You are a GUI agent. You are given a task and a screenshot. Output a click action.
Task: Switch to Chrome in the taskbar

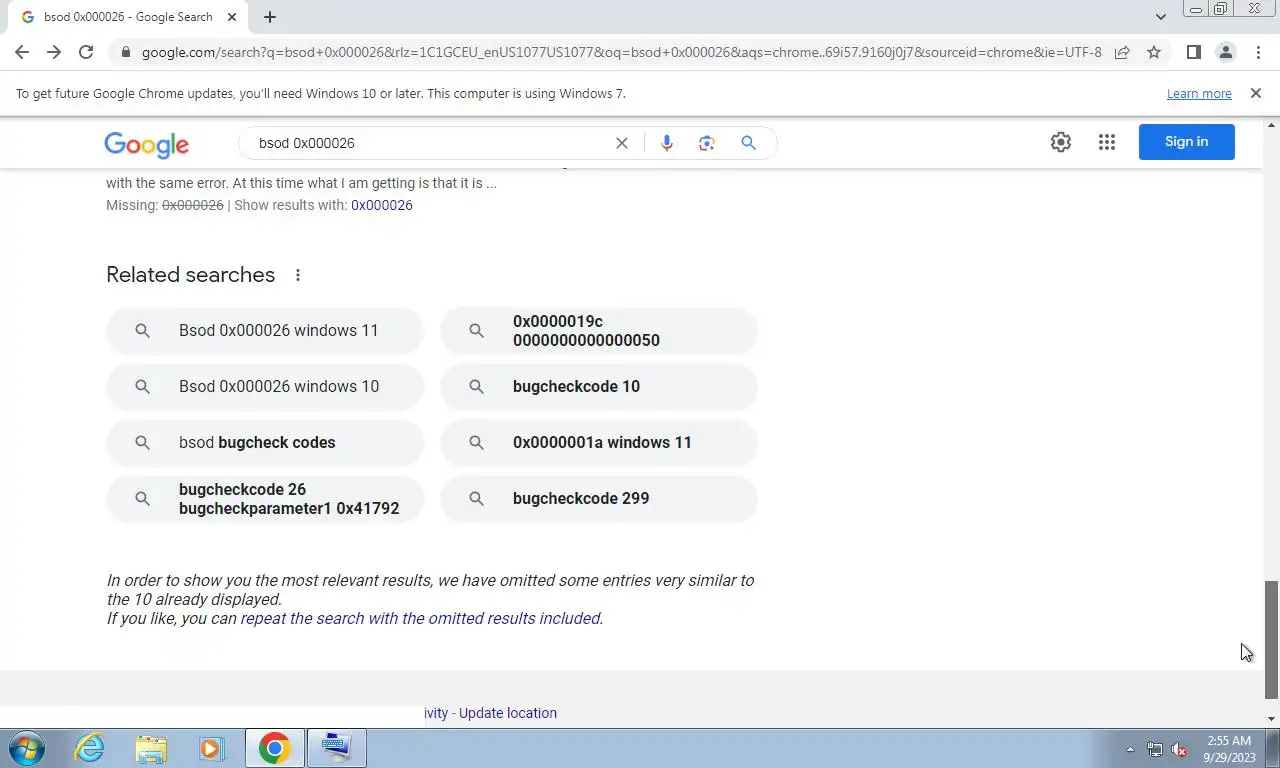pos(274,748)
